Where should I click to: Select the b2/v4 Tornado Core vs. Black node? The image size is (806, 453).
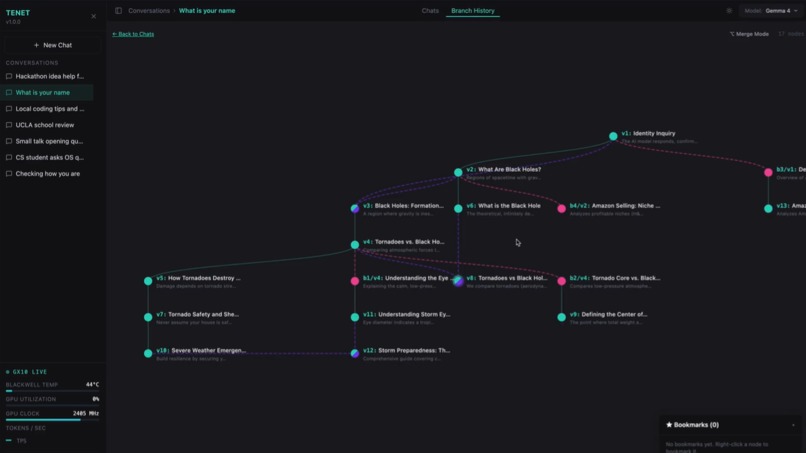pos(561,281)
